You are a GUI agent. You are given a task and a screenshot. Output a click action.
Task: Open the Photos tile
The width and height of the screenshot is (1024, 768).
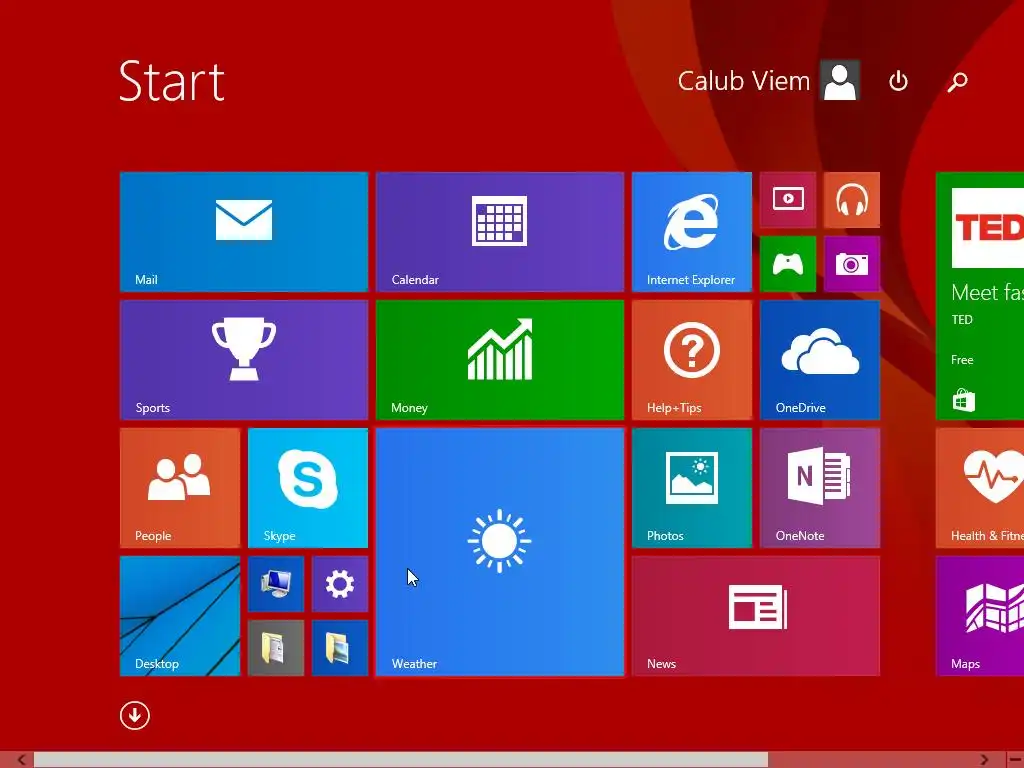692,487
